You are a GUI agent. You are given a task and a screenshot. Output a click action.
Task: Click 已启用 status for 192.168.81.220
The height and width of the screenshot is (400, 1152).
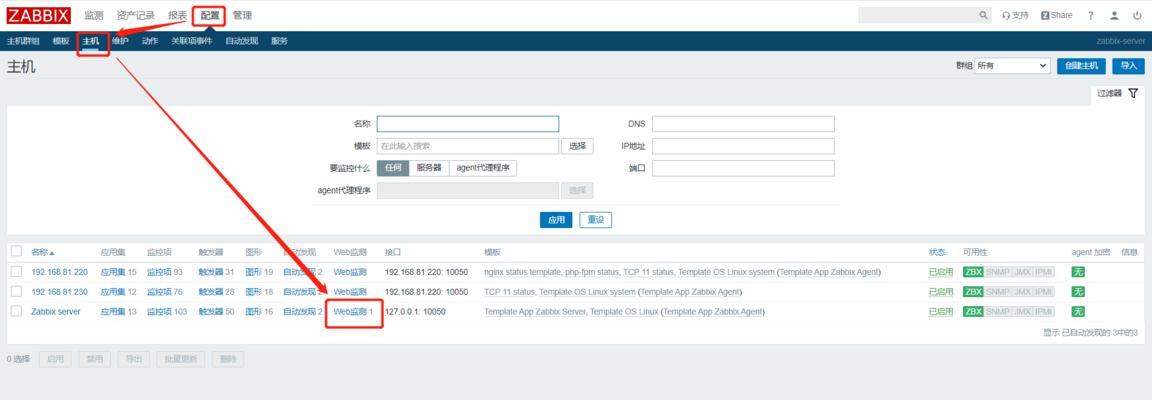coord(941,272)
